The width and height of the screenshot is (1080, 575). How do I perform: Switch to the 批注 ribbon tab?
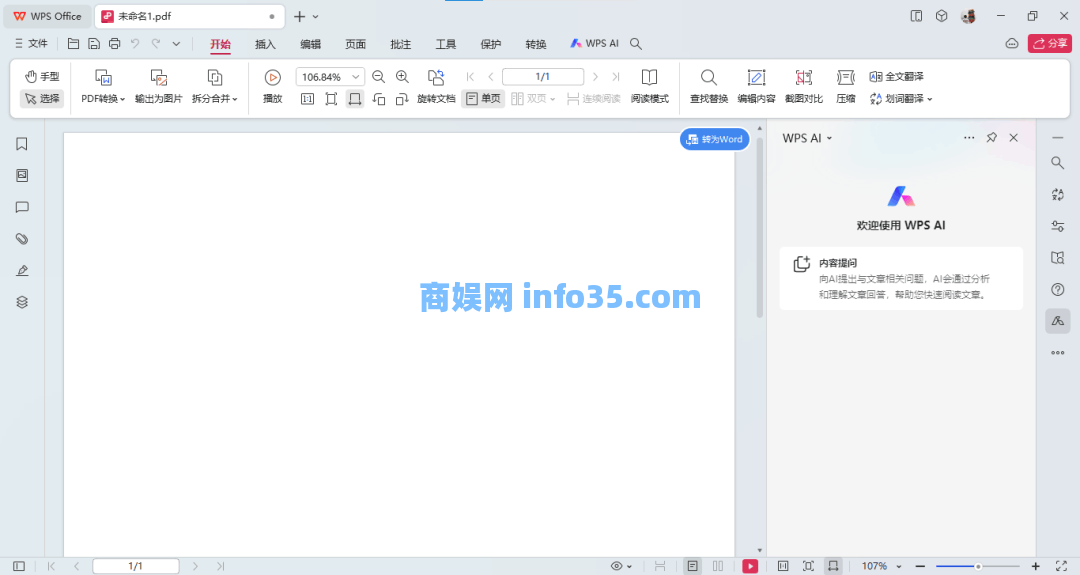400,44
